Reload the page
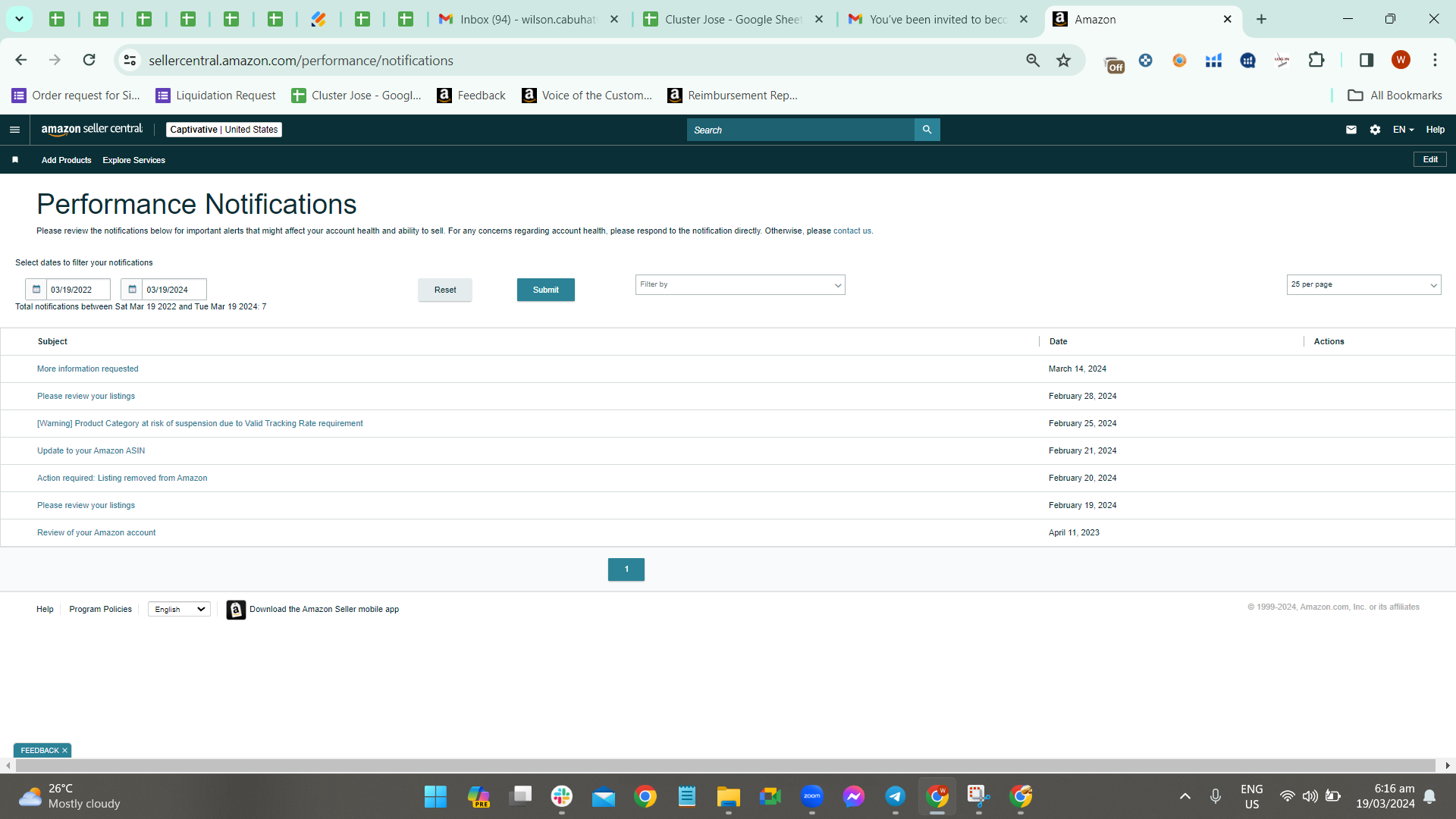 tap(89, 60)
